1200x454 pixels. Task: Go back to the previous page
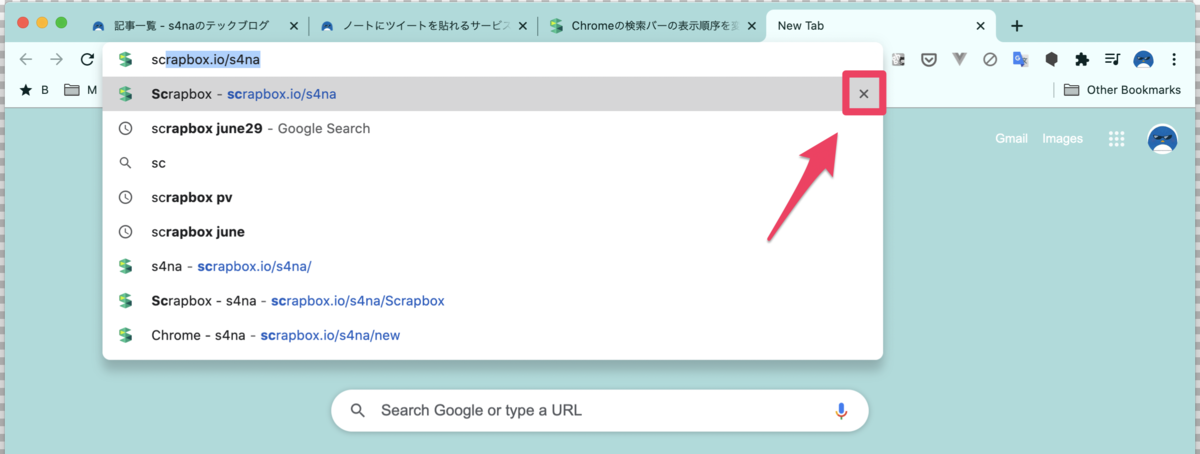pyautogui.click(x=27, y=59)
